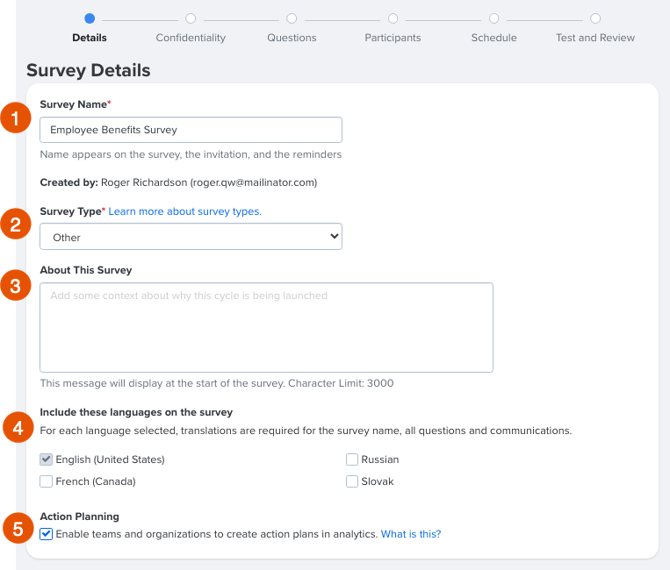Switch to the Schedule tab label
The height and width of the screenshot is (570, 670).
point(494,38)
